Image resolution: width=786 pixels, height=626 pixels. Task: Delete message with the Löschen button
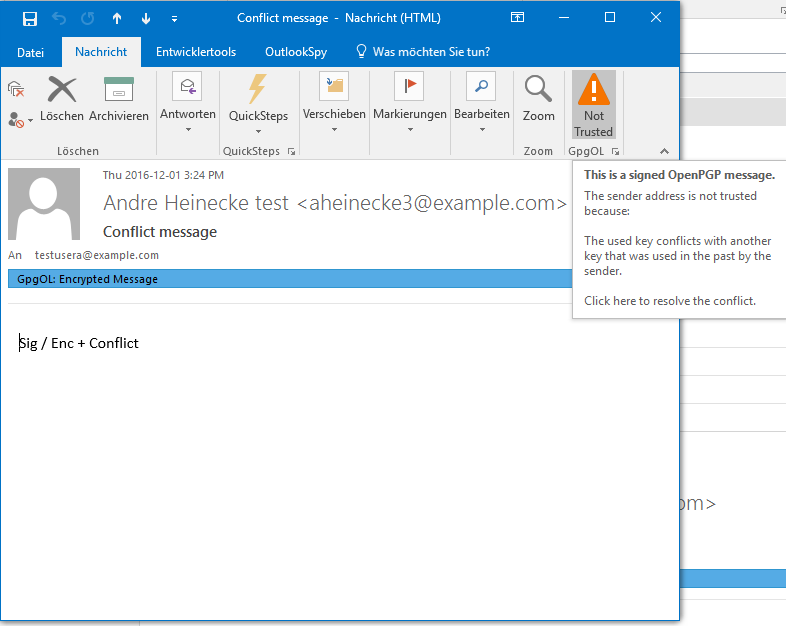coord(62,100)
